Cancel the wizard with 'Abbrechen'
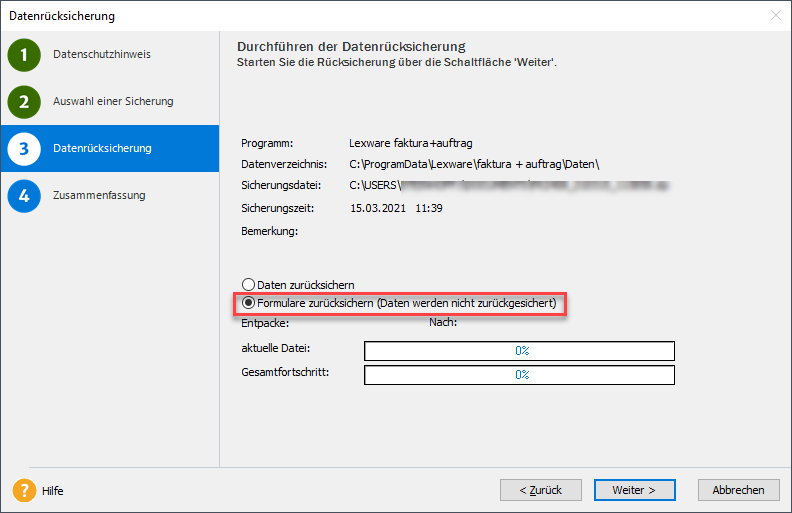Viewport: 792px width, 513px height. coord(739,490)
